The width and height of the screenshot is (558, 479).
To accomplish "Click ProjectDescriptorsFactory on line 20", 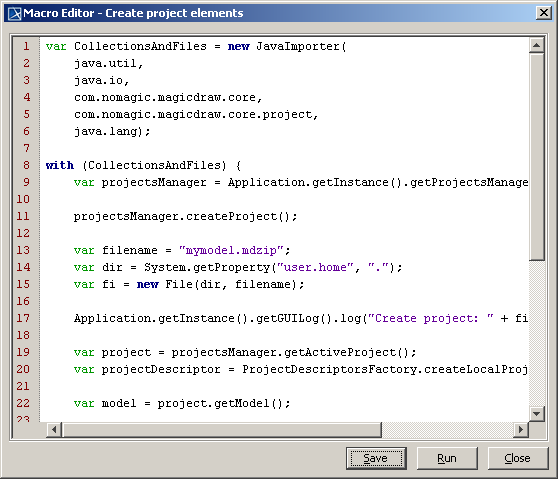I will tap(329, 369).
